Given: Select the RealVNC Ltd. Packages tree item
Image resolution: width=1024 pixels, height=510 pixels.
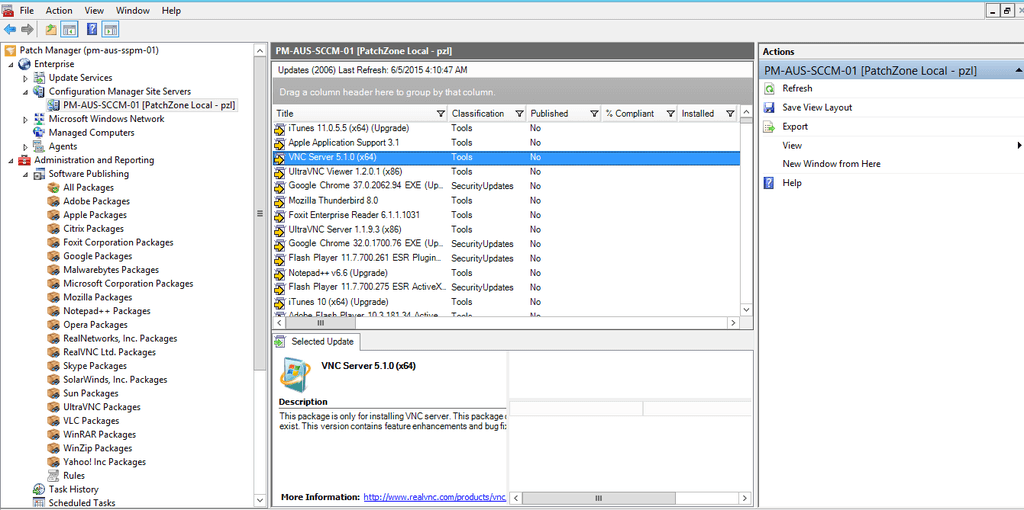Looking at the screenshot, I should pyautogui.click(x=110, y=352).
